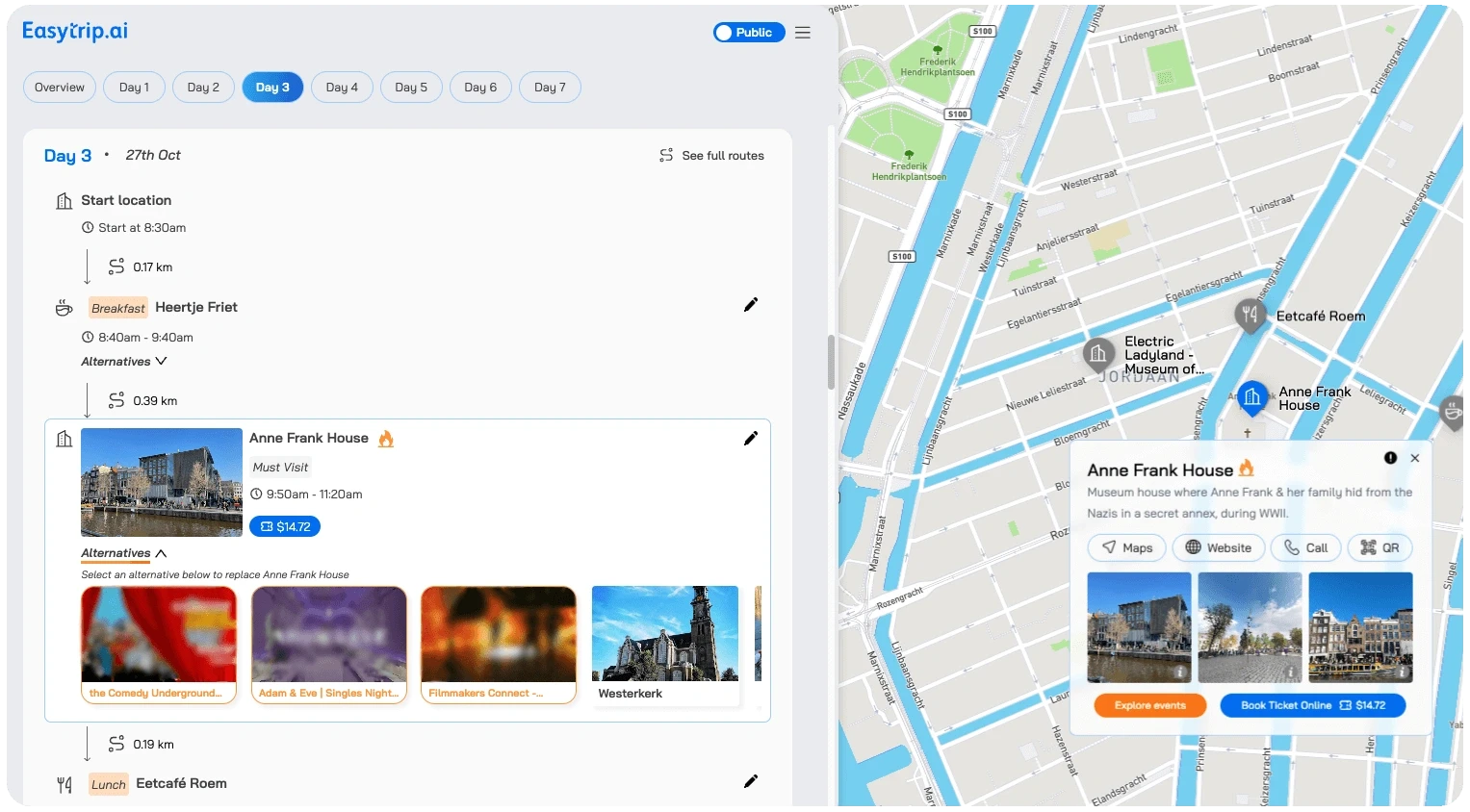Open second photo in Anne Frank popup
The image size is (1470, 812).
point(1251,627)
